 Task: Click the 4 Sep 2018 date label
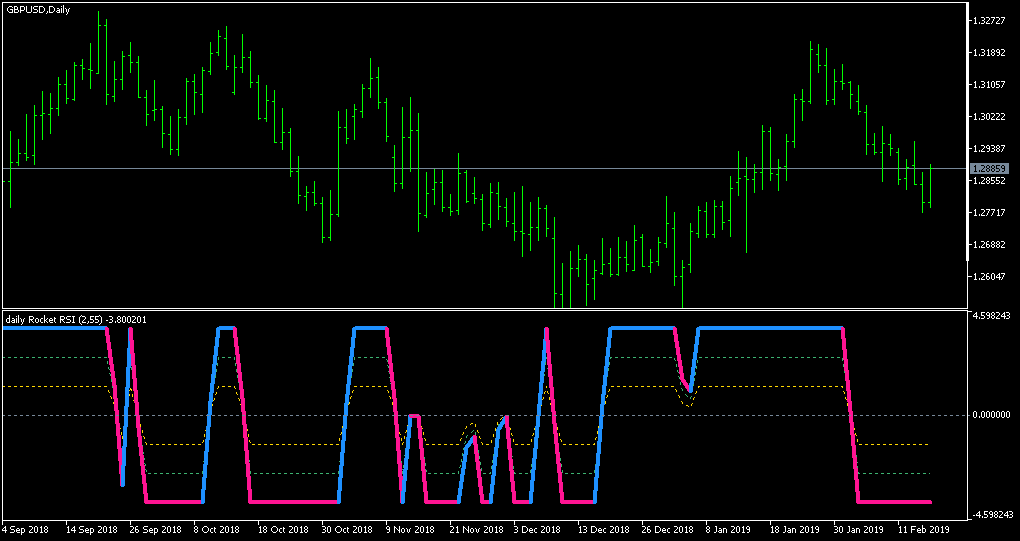pyautogui.click(x=27, y=529)
